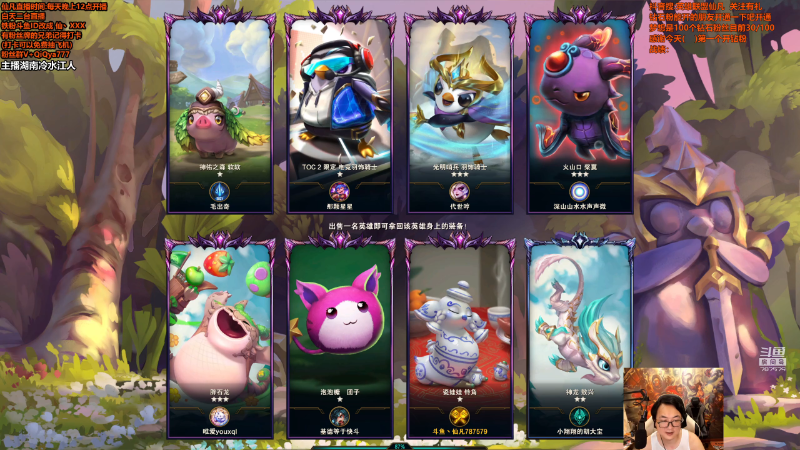Click the summoner icon under the headphone penguin card
This screenshot has width=800, height=450.
[x=339, y=192]
